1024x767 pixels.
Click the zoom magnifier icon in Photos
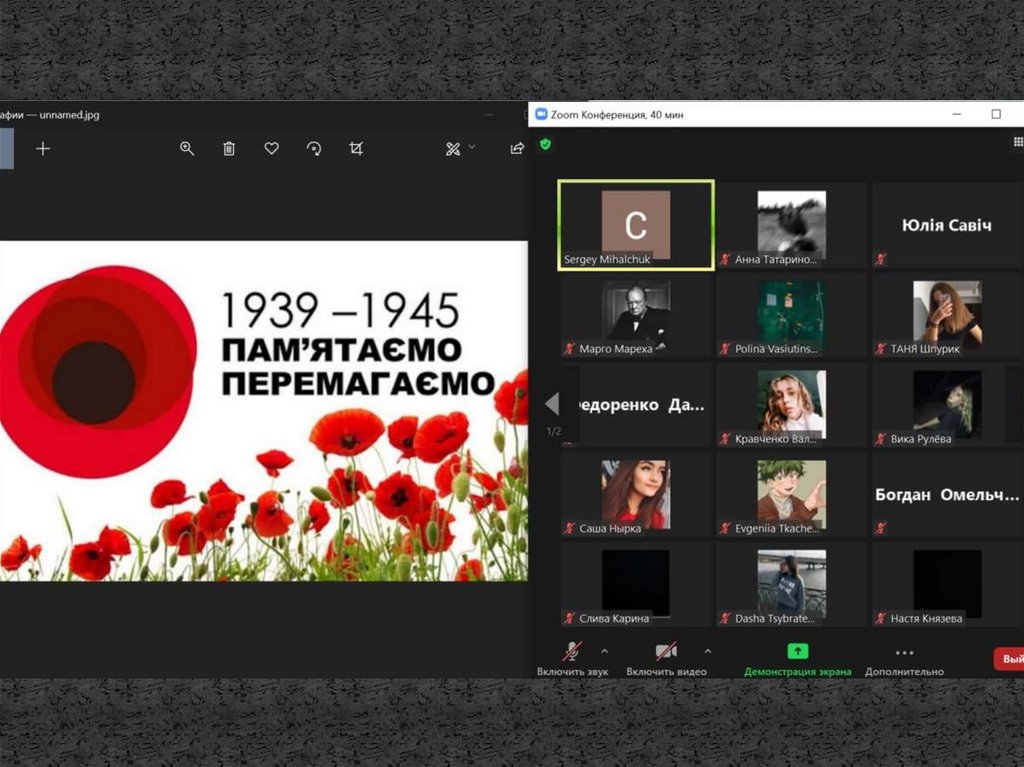[x=186, y=149]
